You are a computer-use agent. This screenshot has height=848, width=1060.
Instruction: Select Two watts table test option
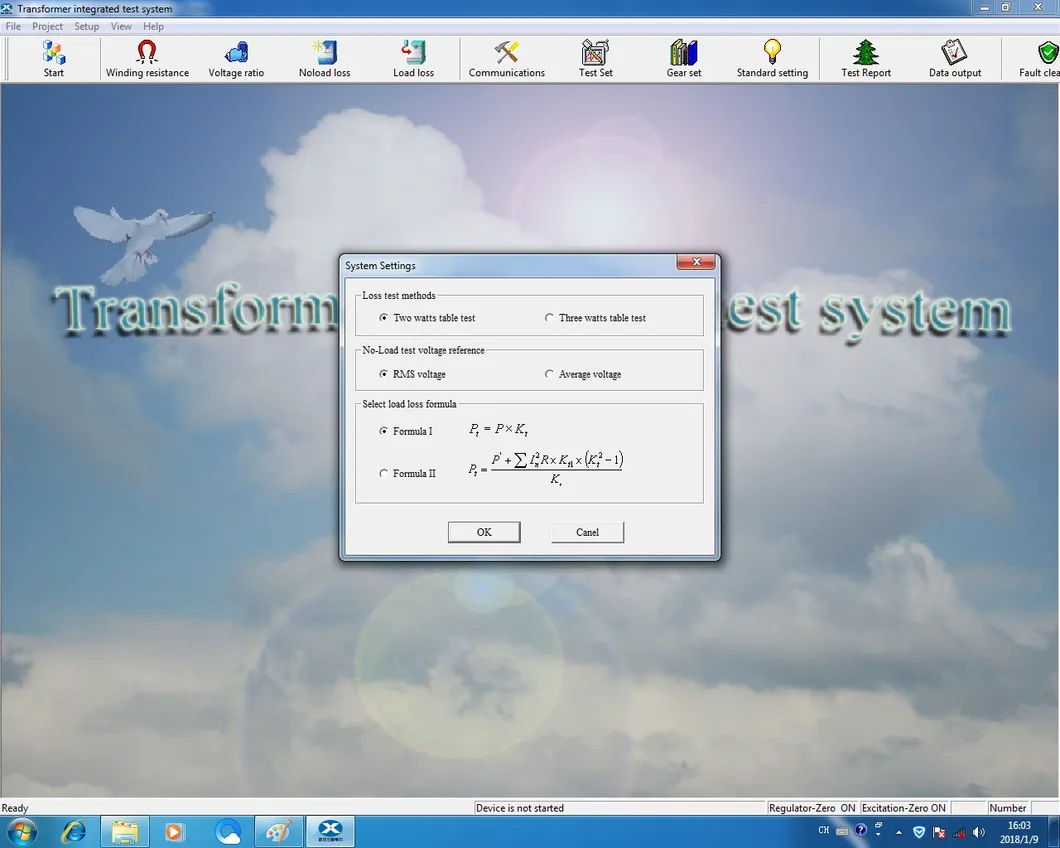(x=384, y=318)
